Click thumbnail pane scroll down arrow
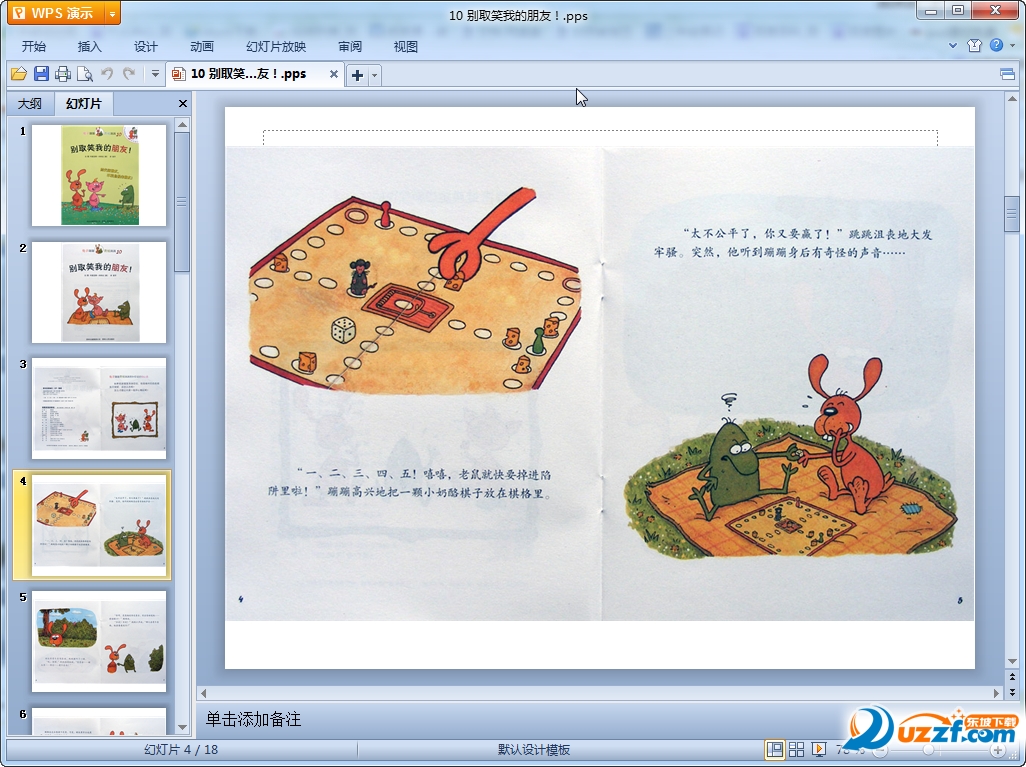Screen dimensions: 1026x767 pyautogui.click(x=183, y=727)
